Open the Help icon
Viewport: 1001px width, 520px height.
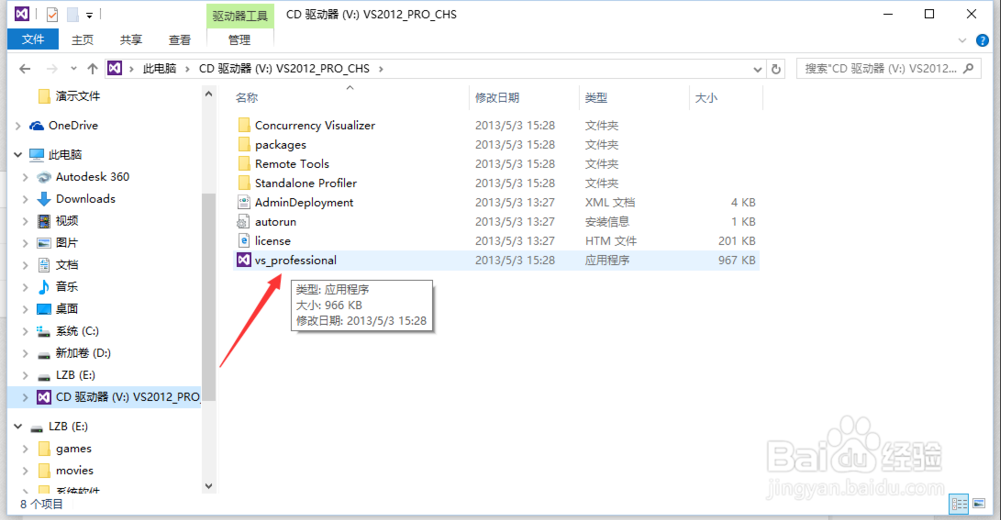click(x=982, y=40)
